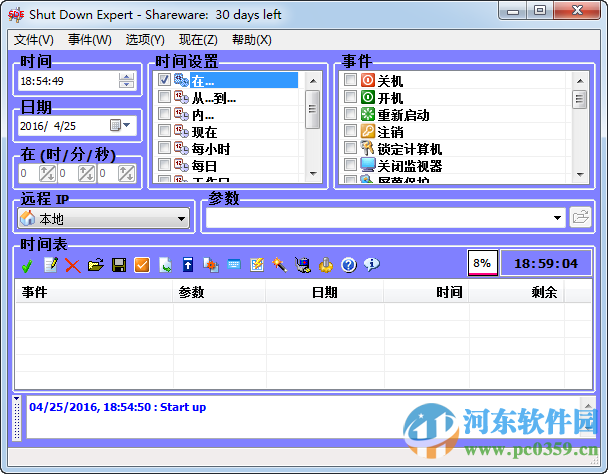Click the blue keyboard toolbar icon
608x474 pixels.
point(234,265)
